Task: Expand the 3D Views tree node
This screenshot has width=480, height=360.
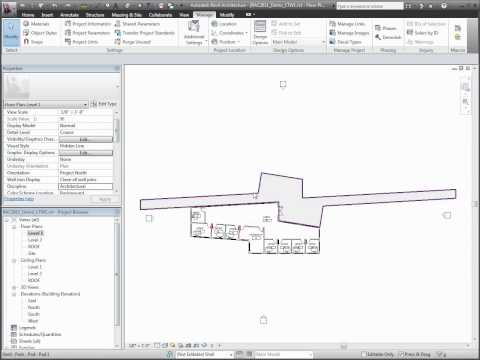Action: pos(14,287)
